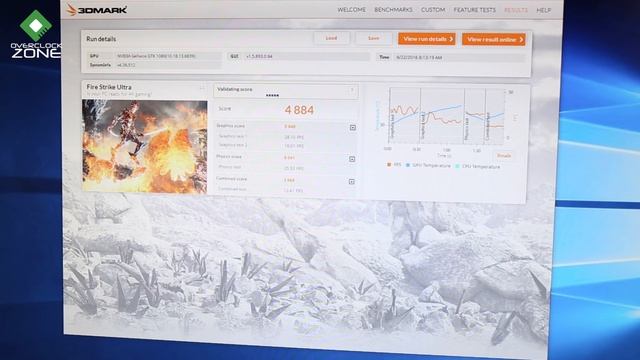
Task: Click the SystemInfo version field
Action: click(x=169, y=65)
